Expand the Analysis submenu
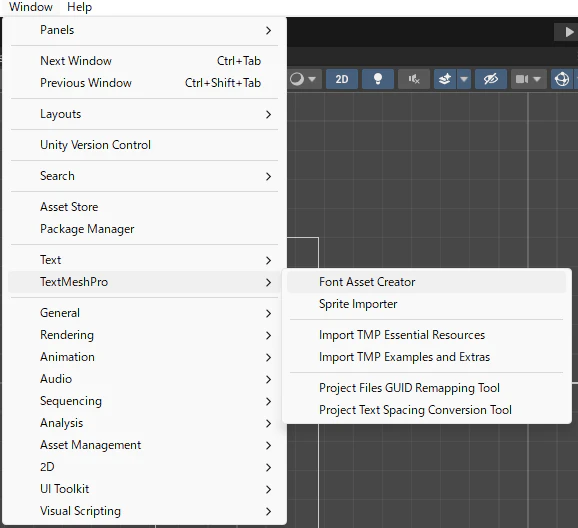The width and height of the screenshot is (578, 528). (x=144, y=423)
